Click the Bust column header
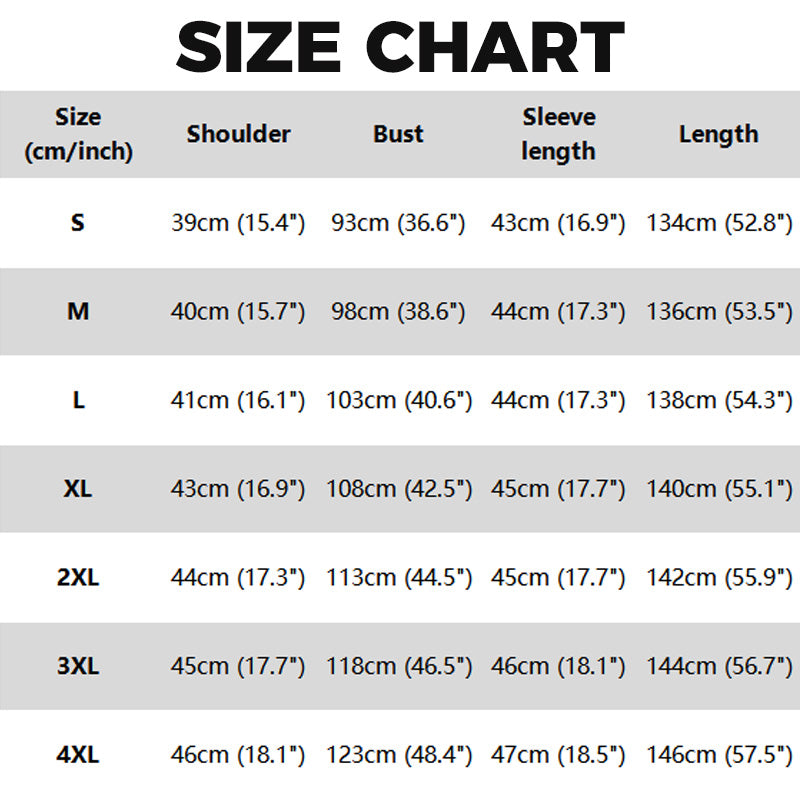The height and width of the screenshot is (800, 800). point(398,134)
